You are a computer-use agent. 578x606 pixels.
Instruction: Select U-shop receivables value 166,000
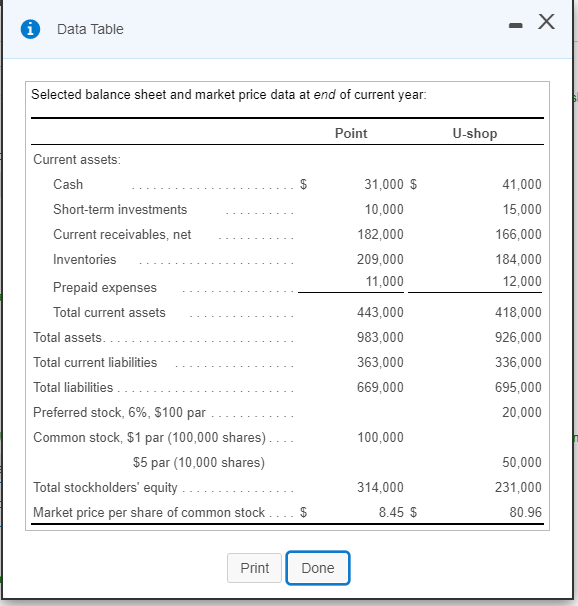(x=518, y=234)
